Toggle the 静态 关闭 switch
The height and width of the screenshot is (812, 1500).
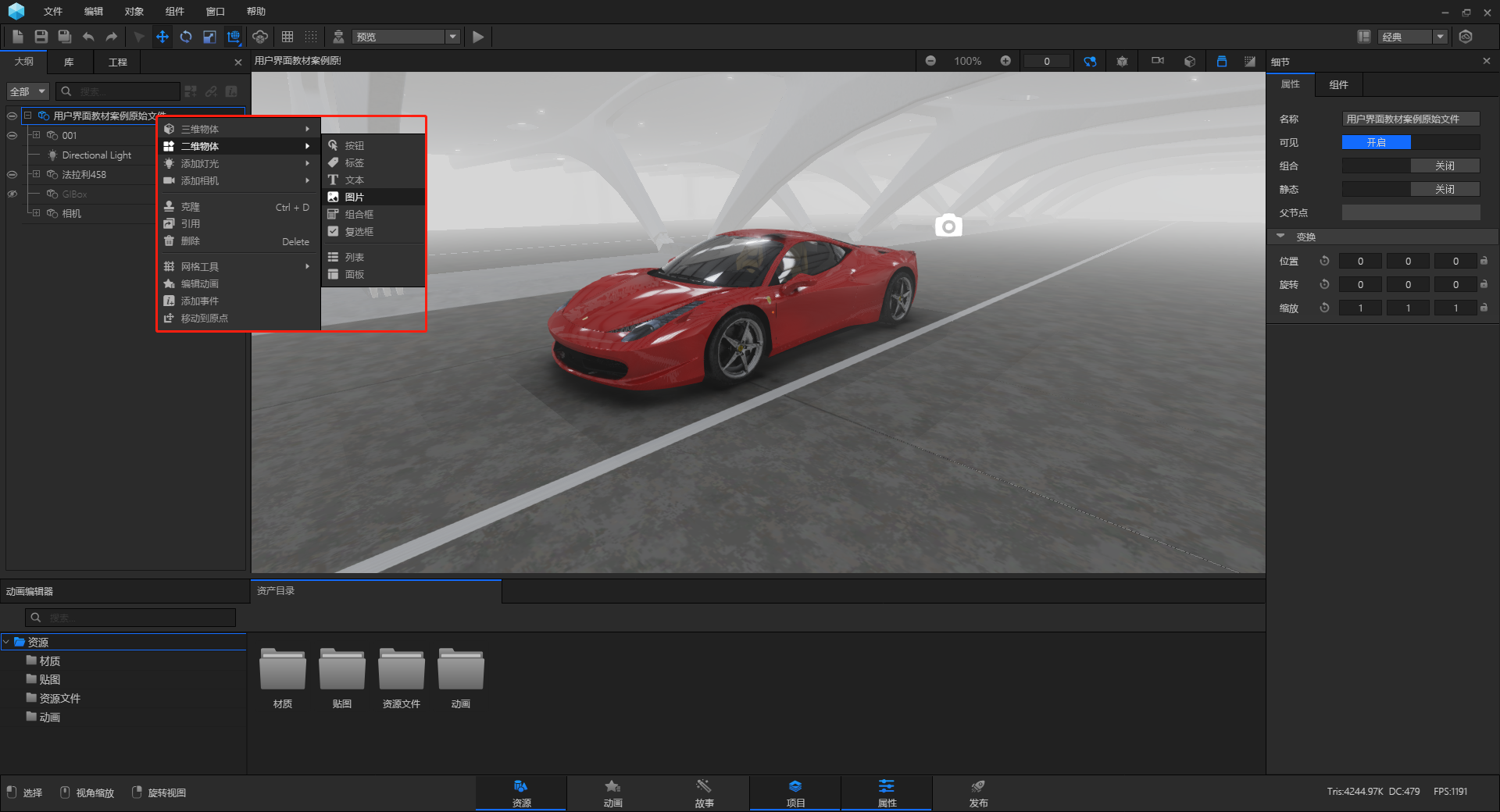point(1411,189)
